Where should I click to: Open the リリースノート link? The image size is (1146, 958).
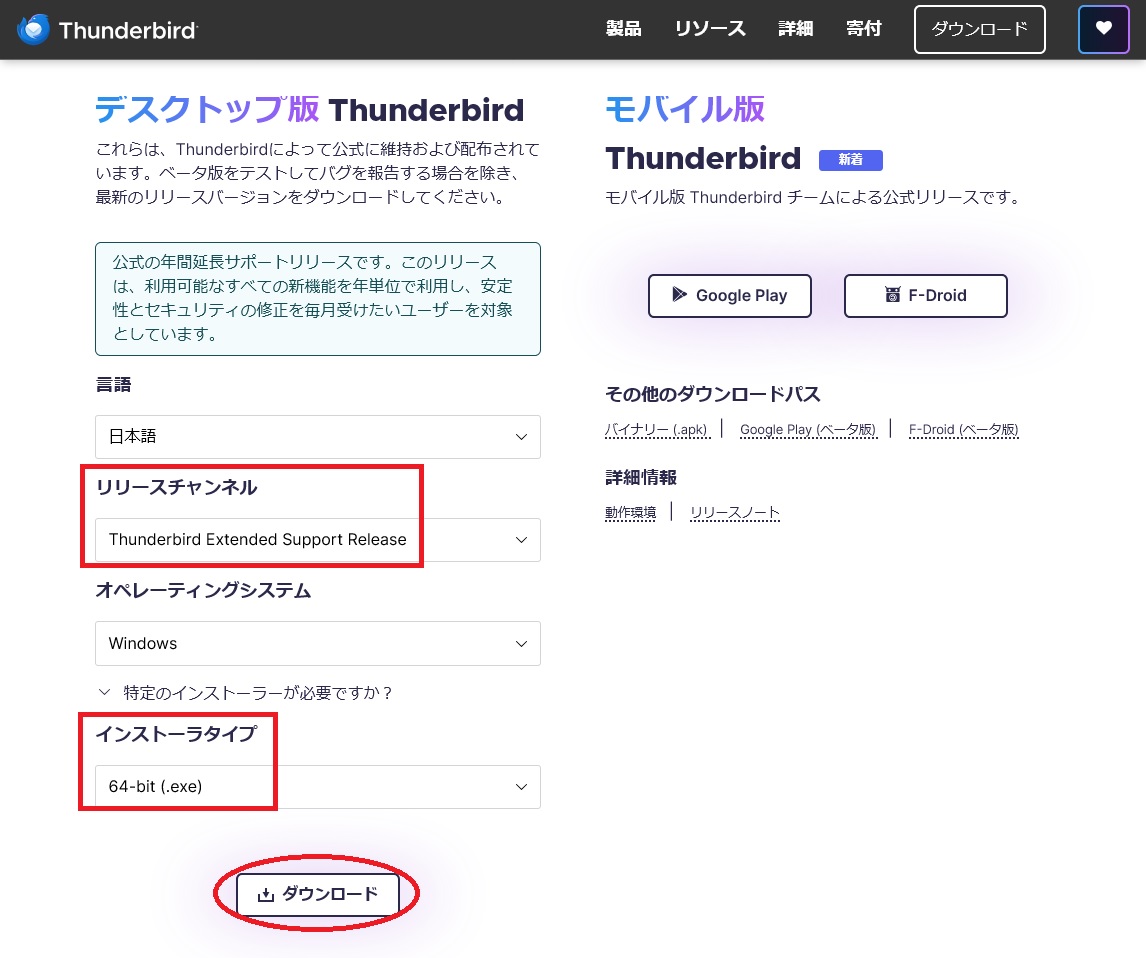click(734, 513)
